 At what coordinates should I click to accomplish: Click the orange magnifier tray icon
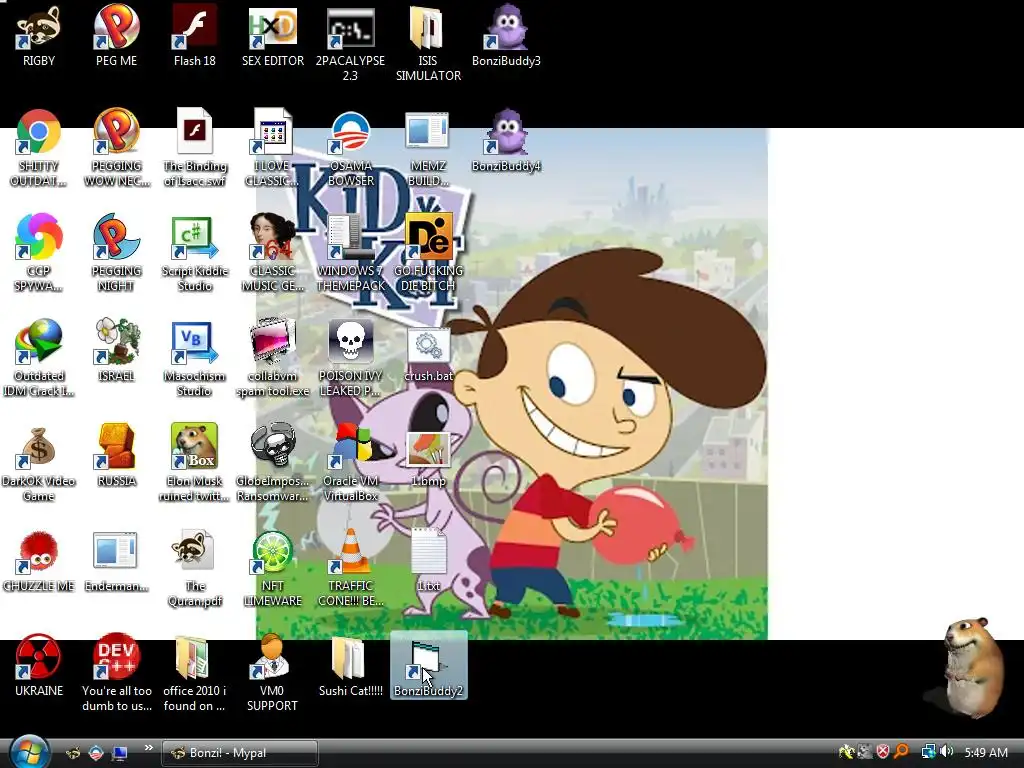tap(902, 752)
